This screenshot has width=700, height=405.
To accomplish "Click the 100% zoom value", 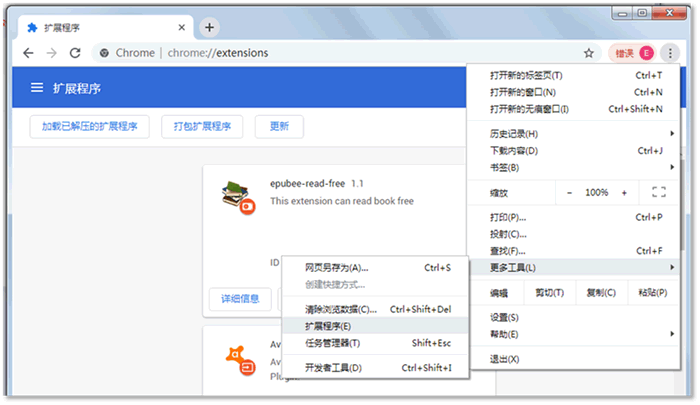I will pos(596,192).
